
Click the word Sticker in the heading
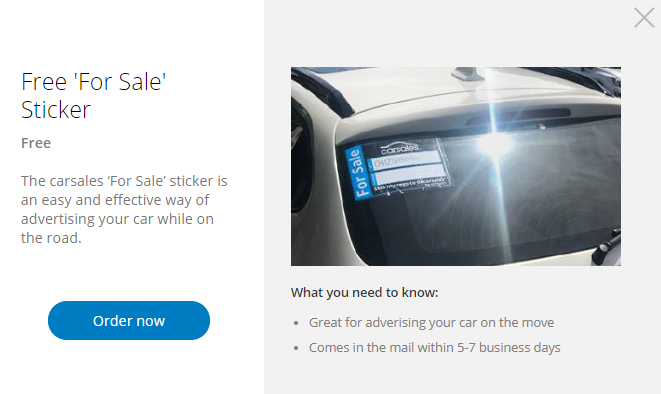[x=56, y=110]
